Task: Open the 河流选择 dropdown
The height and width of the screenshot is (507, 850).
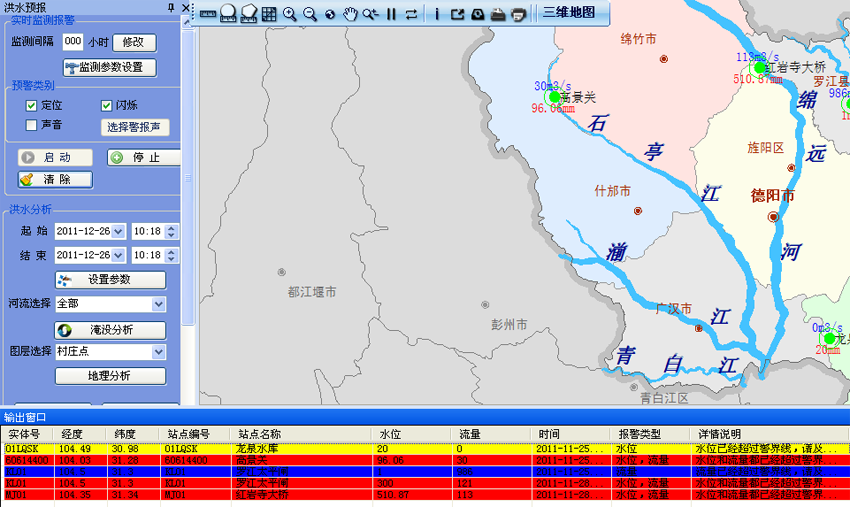Action: pyautogui.click(x=159, y=304)
